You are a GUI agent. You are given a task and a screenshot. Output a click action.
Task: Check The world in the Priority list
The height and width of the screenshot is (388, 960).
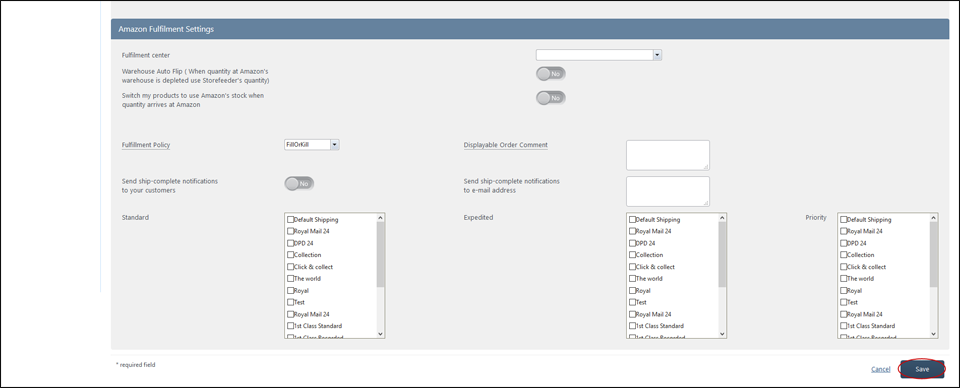tap(844, 278)
